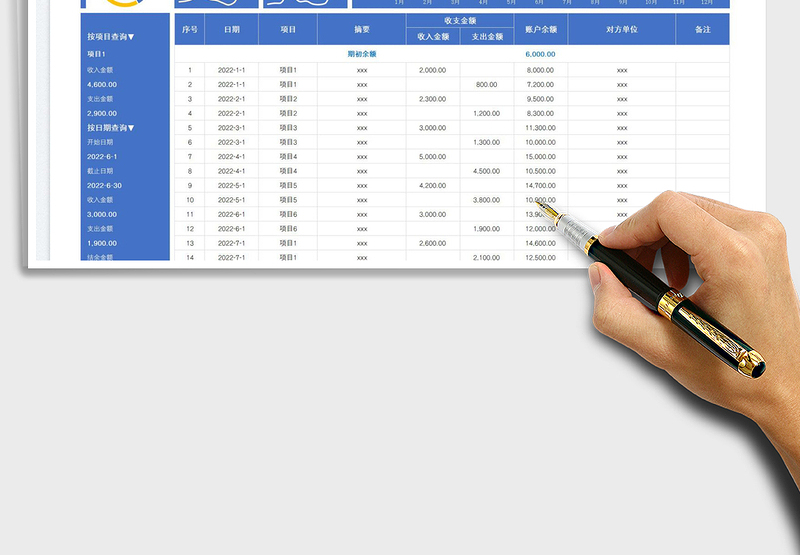The height and width of the screenshot is (555, 800).
Task: Select the 对方单位 column header
Action: click(621, 30)
